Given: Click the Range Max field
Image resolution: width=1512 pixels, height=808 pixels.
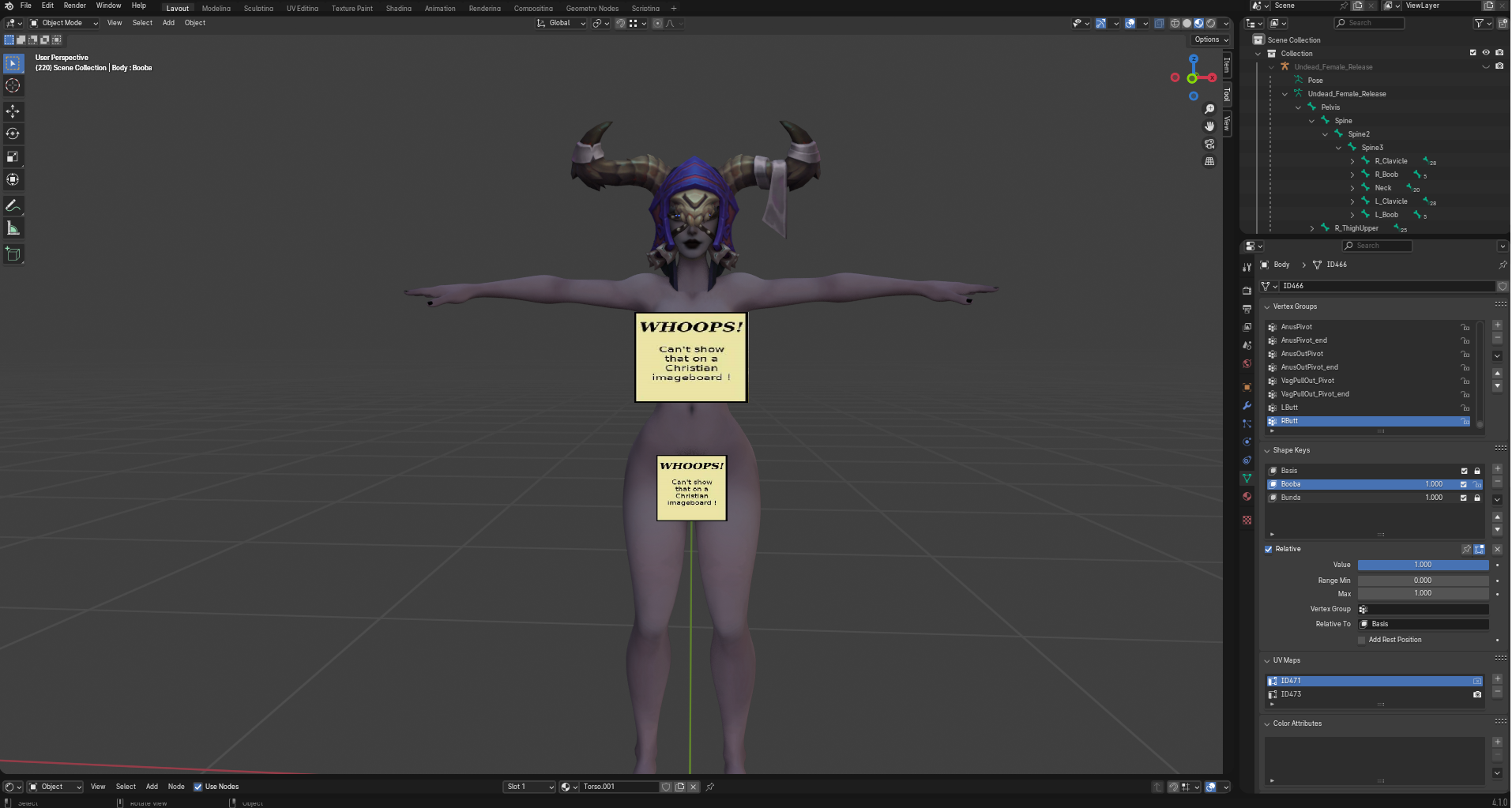Looking at the screenshot, I should click(1423, 593).
